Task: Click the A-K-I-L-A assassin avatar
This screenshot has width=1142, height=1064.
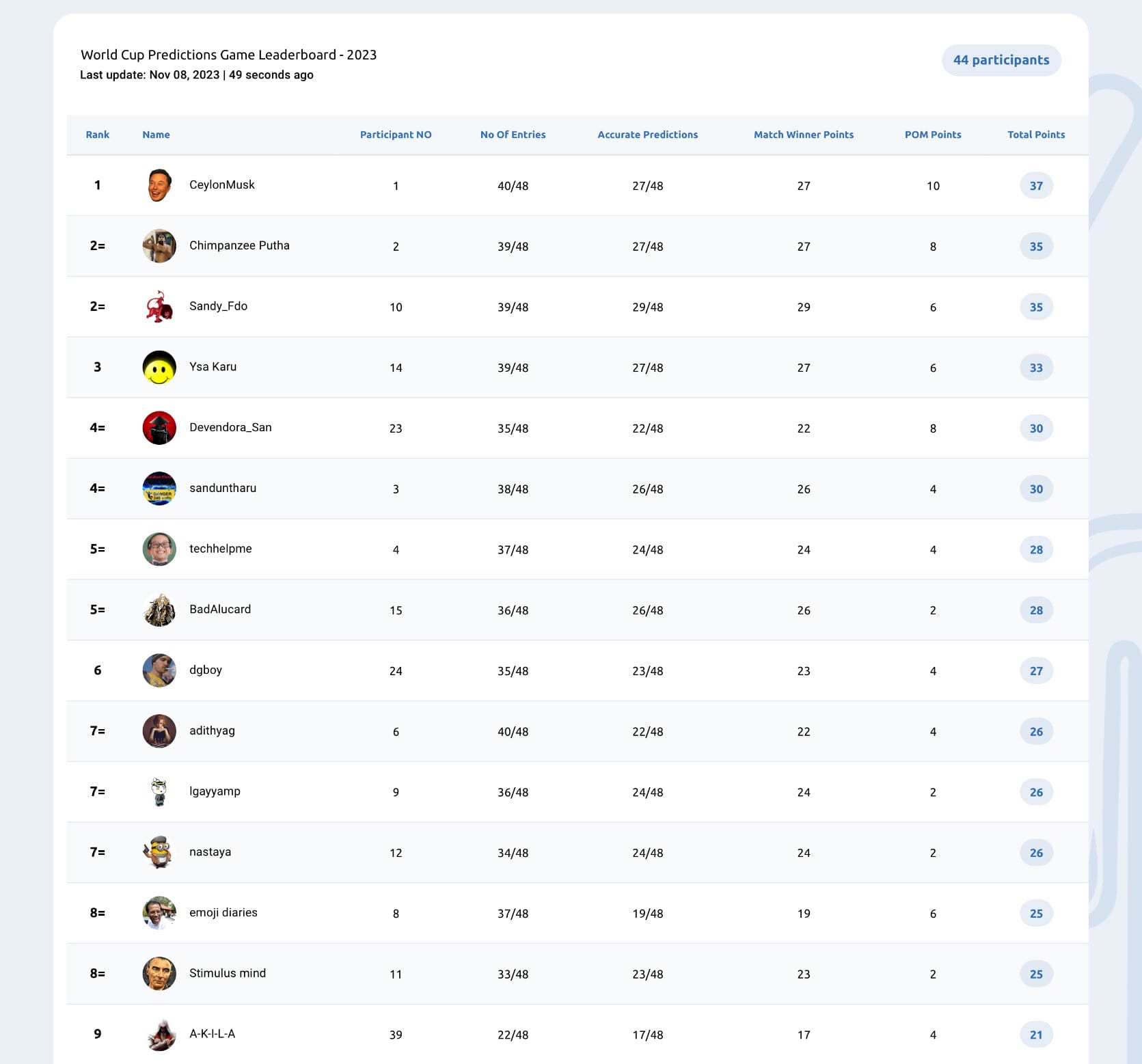Action: tap(159, 1035)
